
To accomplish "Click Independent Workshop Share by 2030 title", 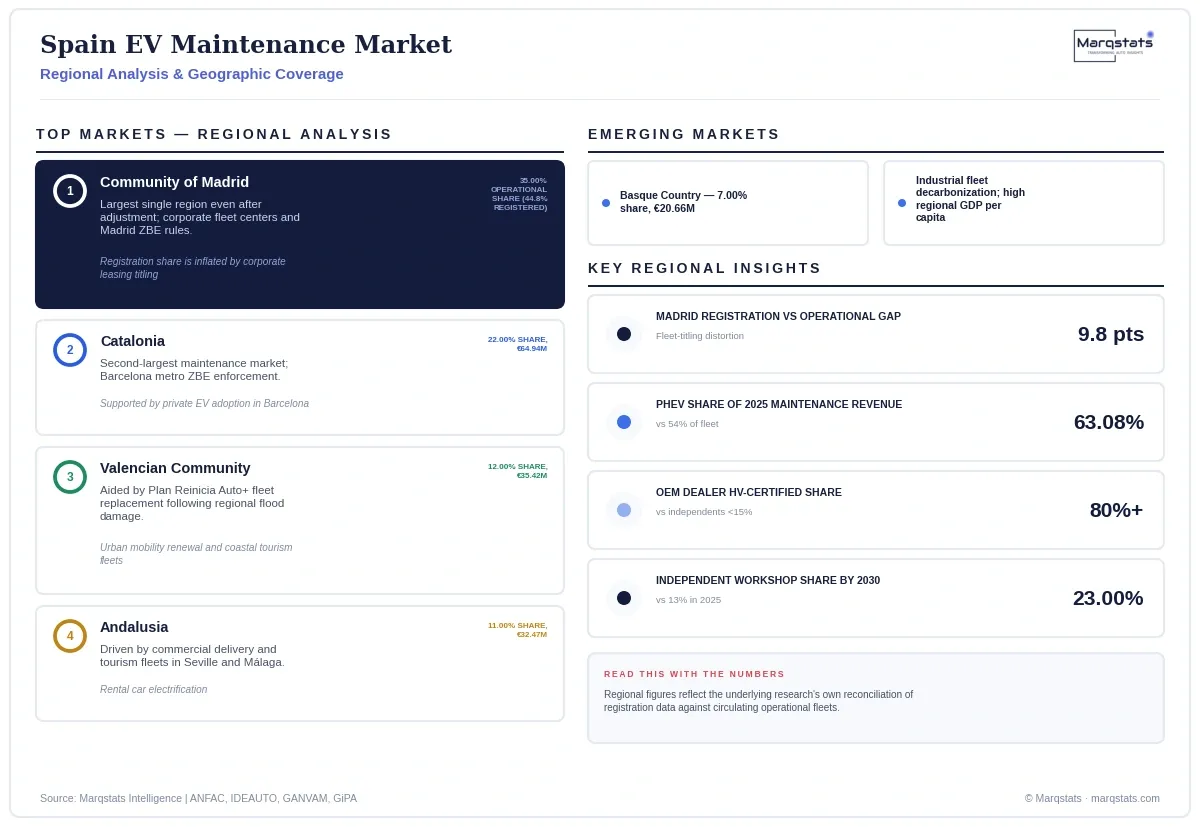I will click(x=768, y=580).
